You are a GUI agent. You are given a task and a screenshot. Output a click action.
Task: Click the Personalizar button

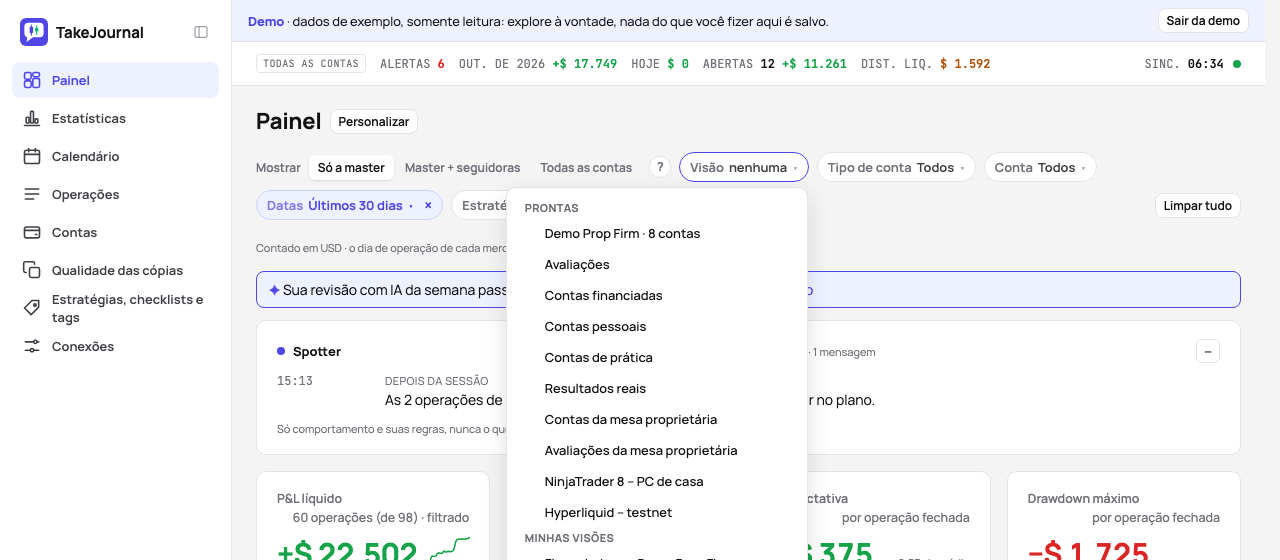point(374,121)
